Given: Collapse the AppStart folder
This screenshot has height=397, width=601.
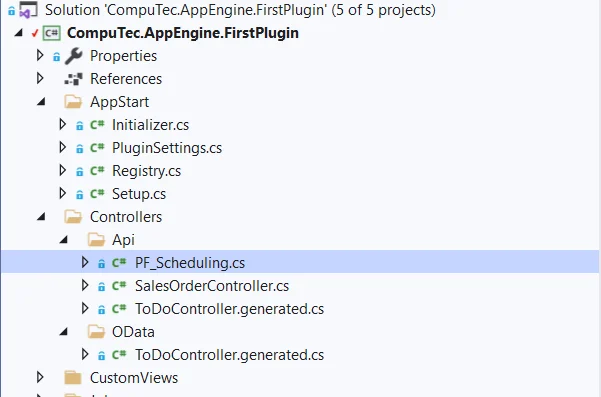Looking at the screenshot, I should point(41,102).
